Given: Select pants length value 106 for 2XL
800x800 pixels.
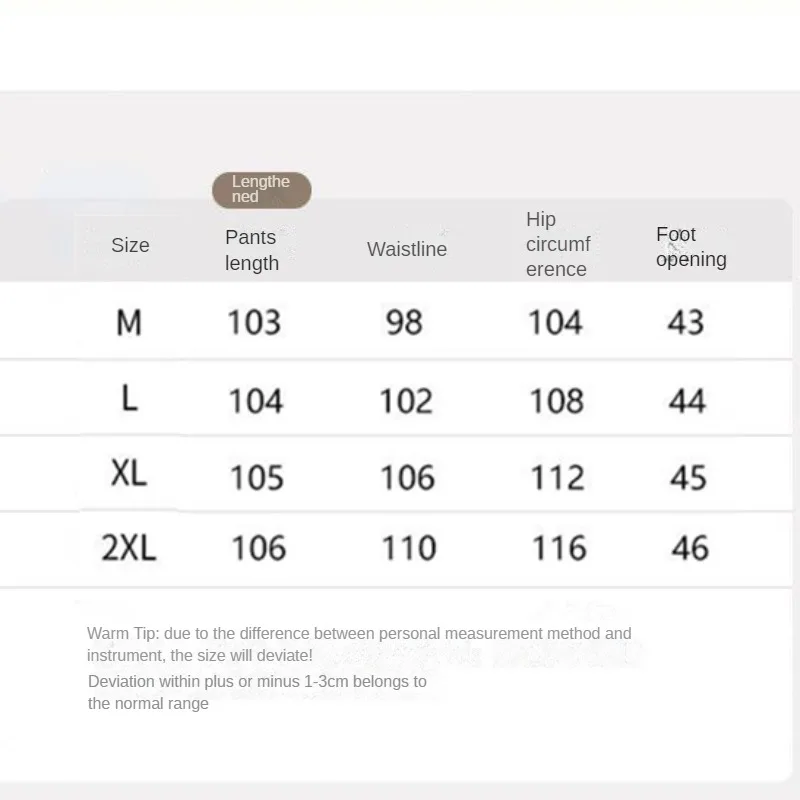Looking at the screenshot, I should tap(258, 548).
